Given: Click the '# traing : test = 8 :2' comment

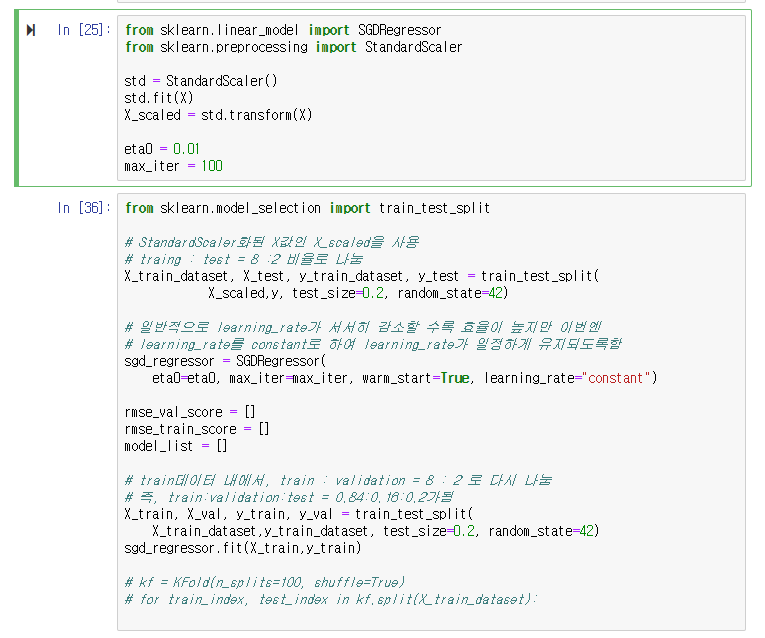Looking at the screenshot, I should 243,259.
